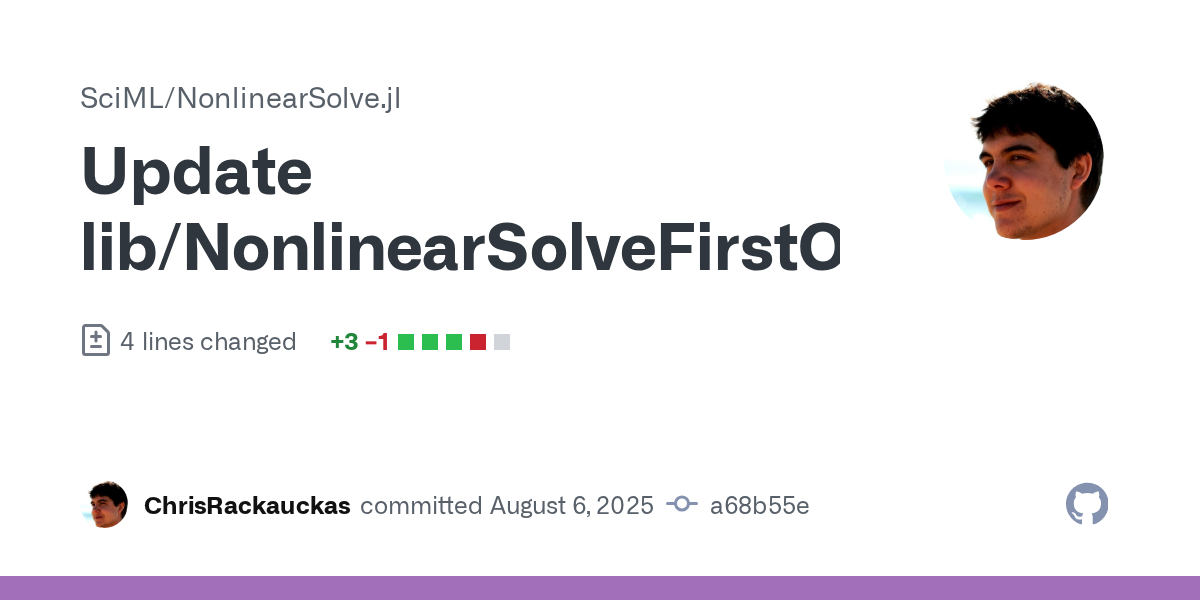Open the SciML/NonlinearSolve.jl repository link
This screenshot has width=1200, height=600.
click(x=241, y=99)
